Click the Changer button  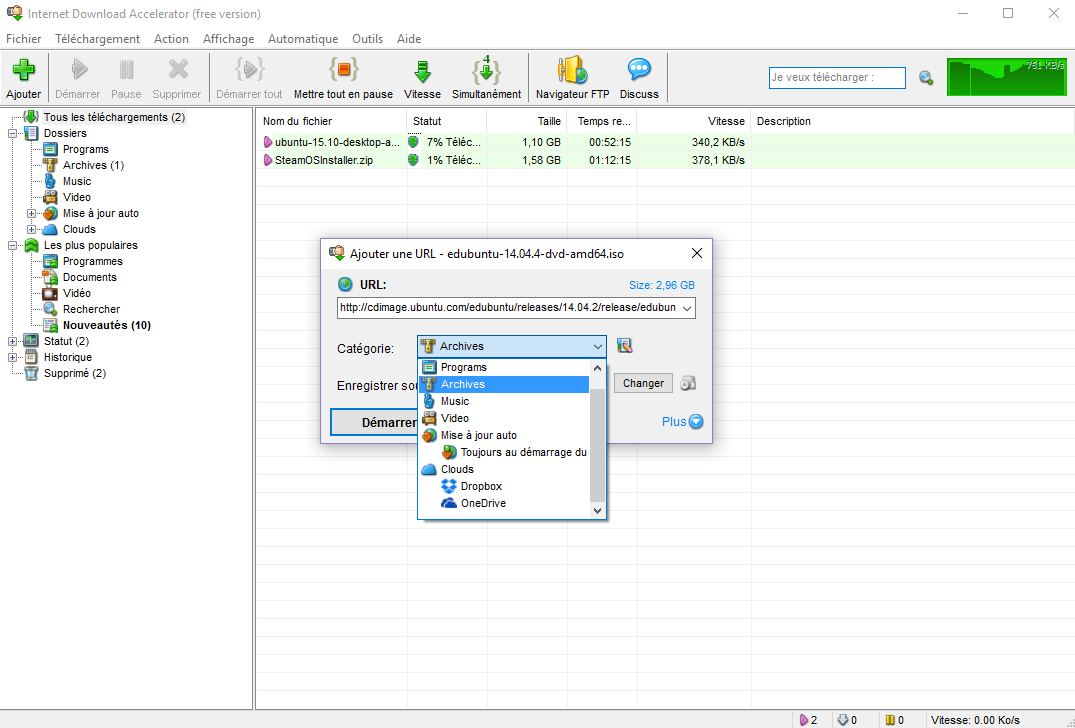click(x=643, y=383)
